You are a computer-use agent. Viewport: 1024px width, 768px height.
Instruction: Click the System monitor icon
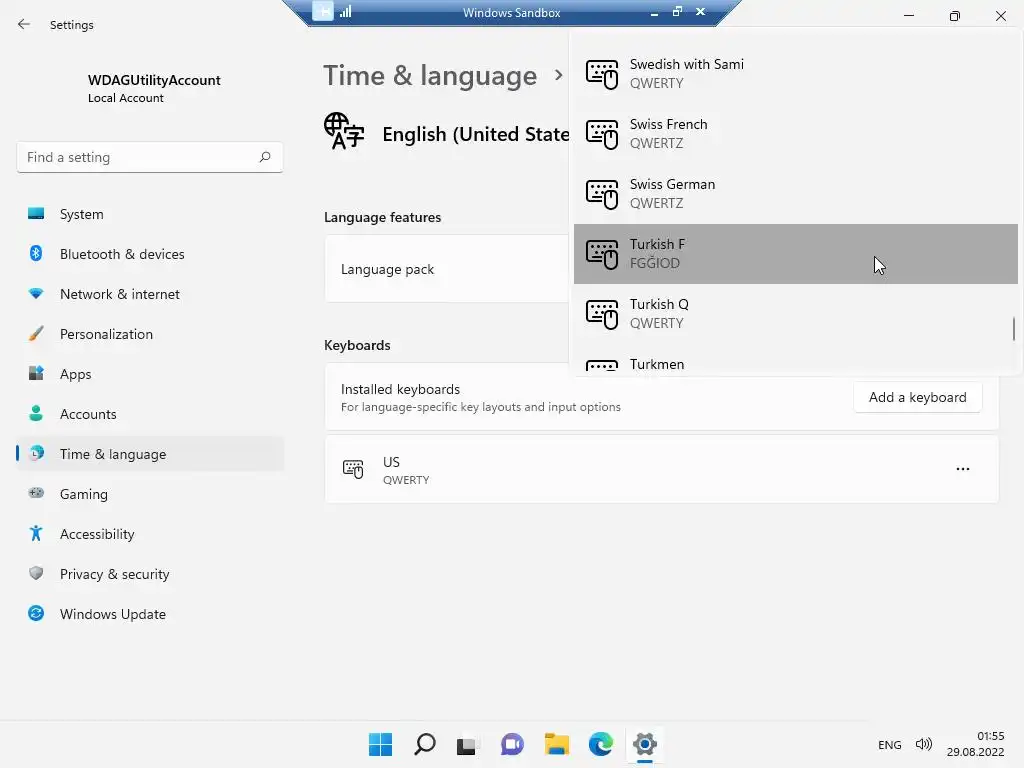(36, 214)
